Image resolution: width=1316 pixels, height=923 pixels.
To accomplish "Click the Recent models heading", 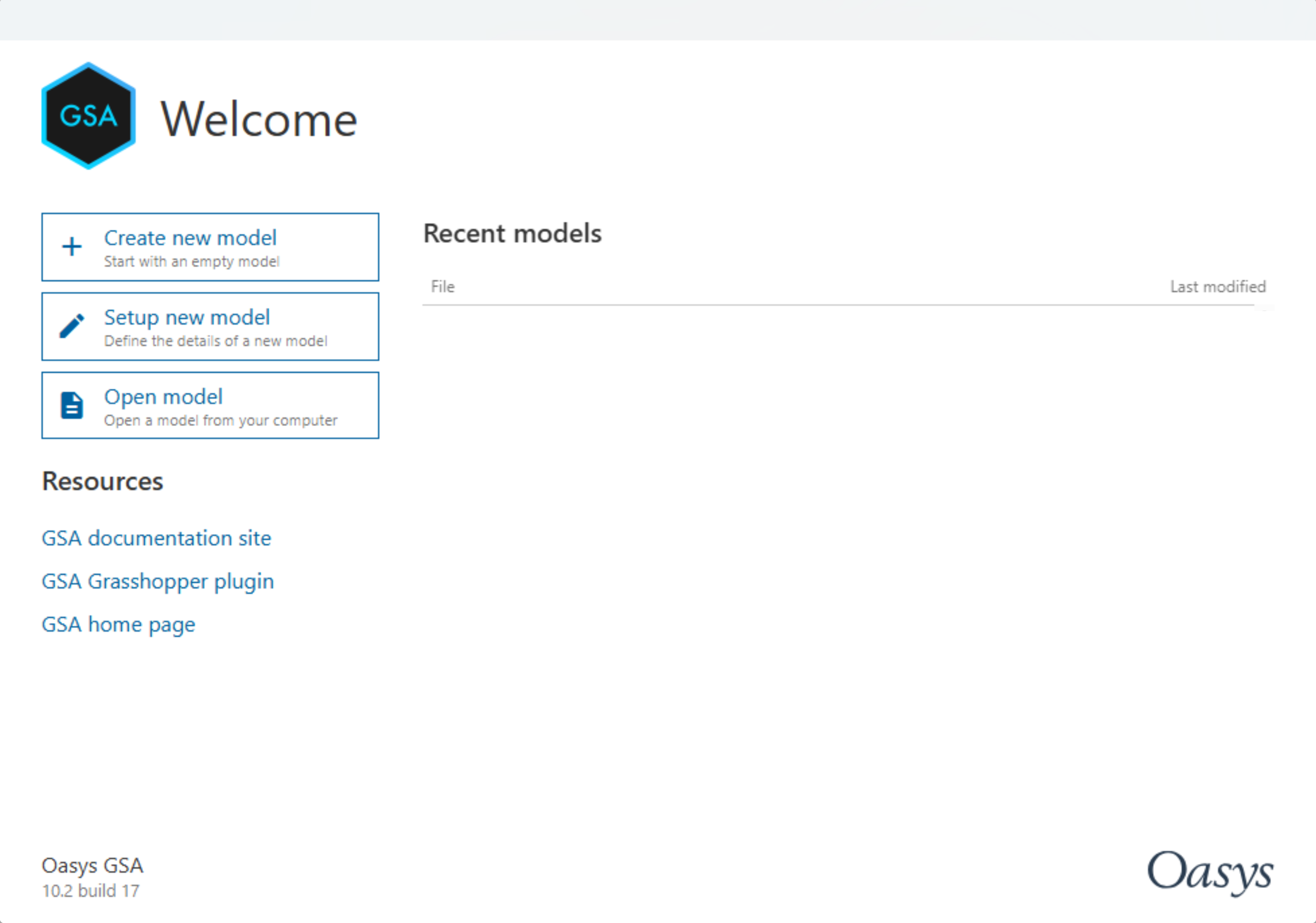I will click(x=512, y=233).
